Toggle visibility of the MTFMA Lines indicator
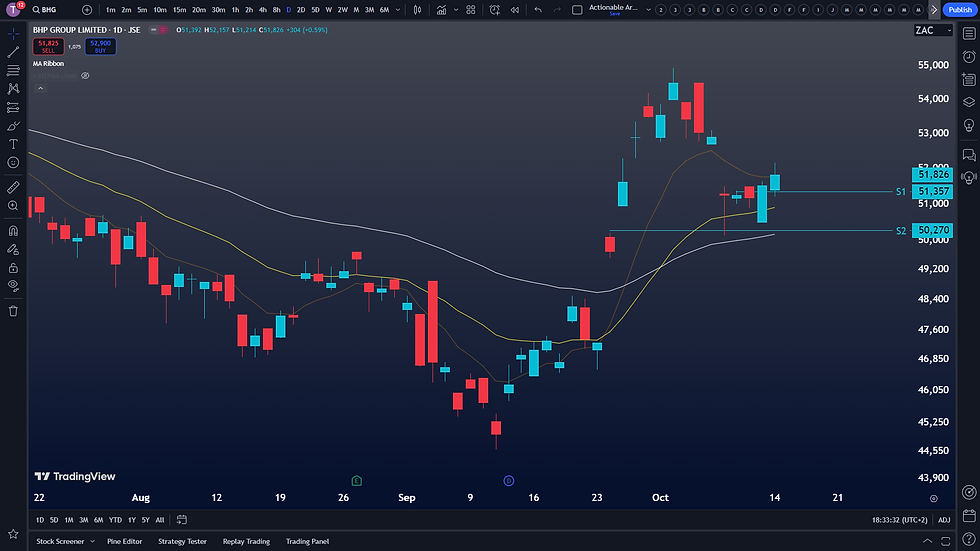The width and height of the screenshot is (980, 551). pyautogui.click(x=86, y=76)
